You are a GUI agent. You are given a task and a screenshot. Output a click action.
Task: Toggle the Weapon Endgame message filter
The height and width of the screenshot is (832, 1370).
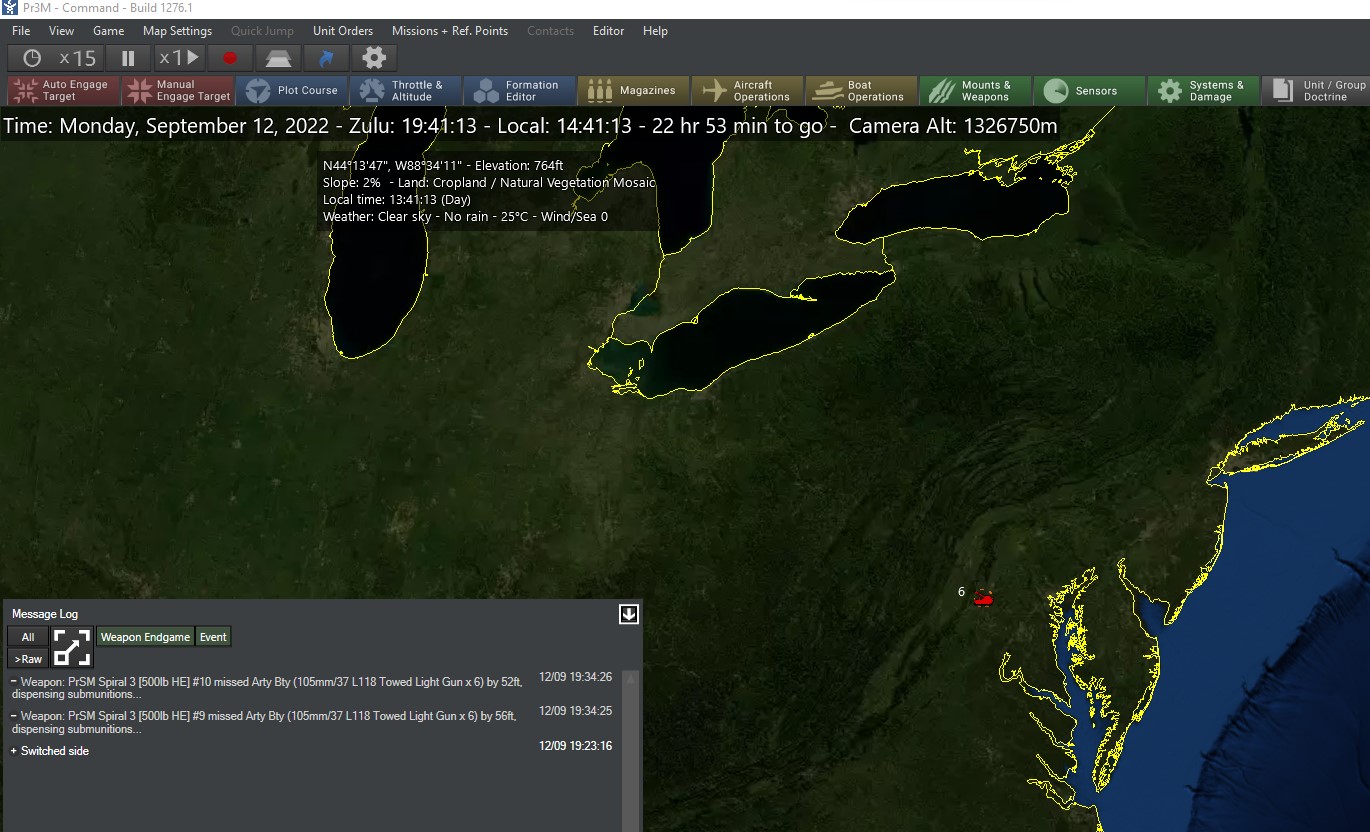tap(145, 636)
